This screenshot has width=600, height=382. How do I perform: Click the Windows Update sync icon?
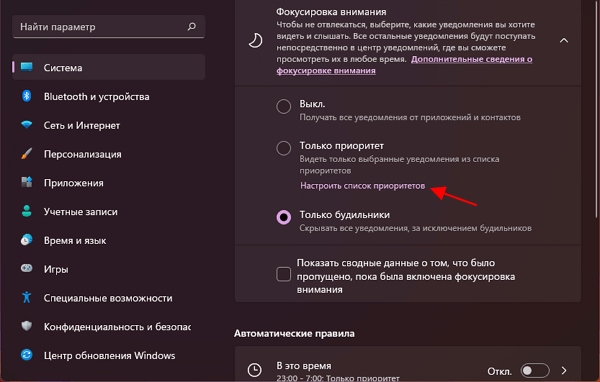click(x=26, y=355)
